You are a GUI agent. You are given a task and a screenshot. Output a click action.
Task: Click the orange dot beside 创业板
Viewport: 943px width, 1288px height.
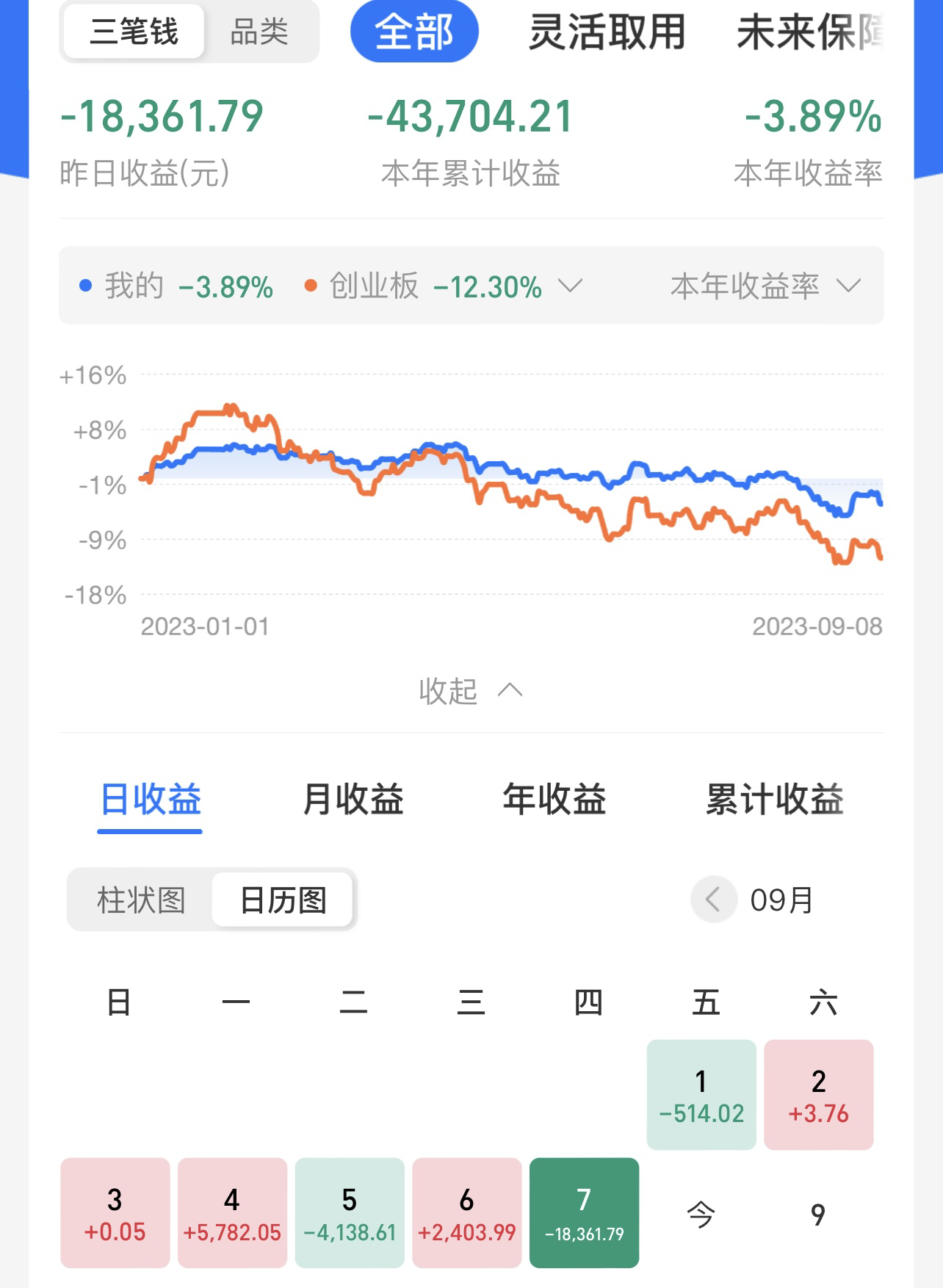click(311, 286)
